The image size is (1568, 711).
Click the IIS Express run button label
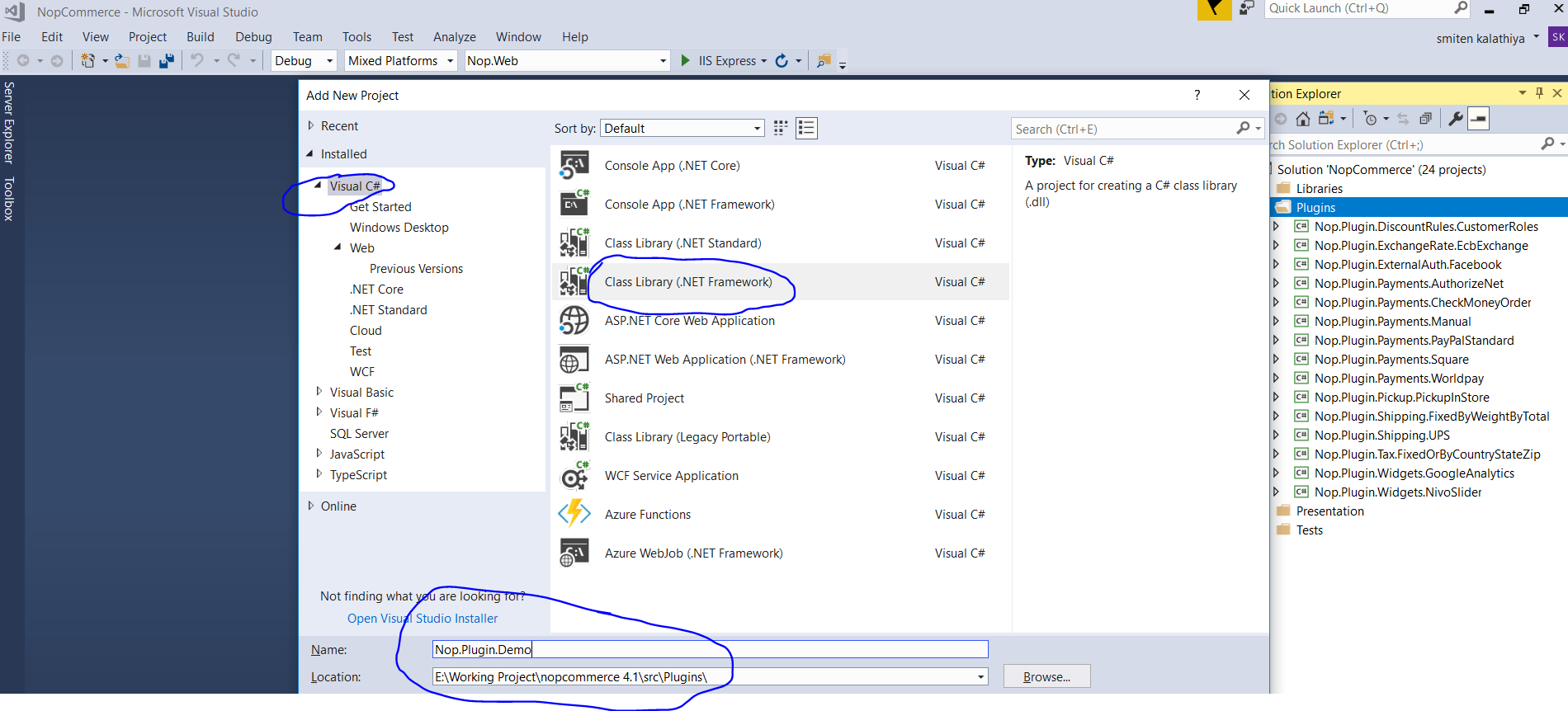click(x=727, y=61)
